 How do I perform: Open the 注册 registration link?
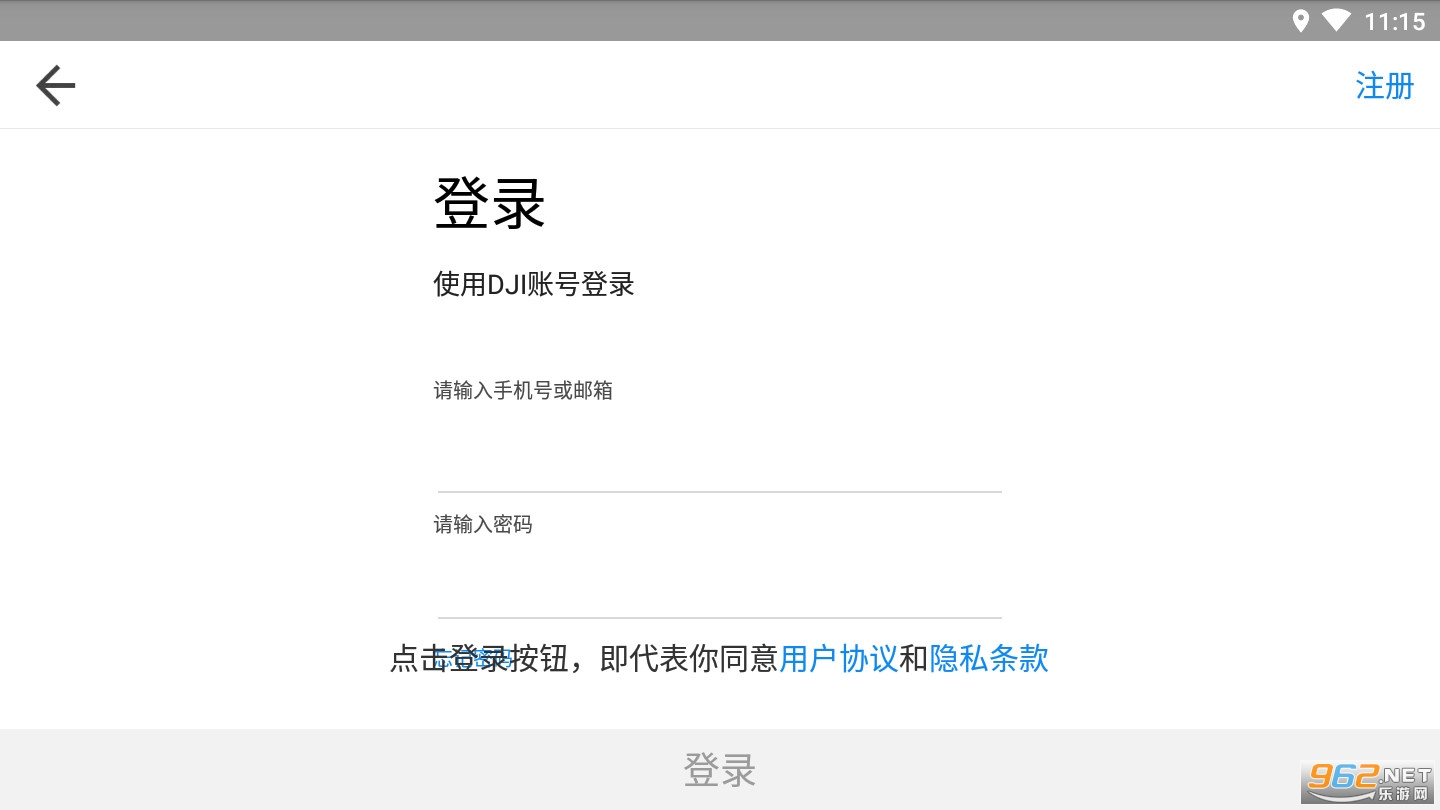(1384, 86)
